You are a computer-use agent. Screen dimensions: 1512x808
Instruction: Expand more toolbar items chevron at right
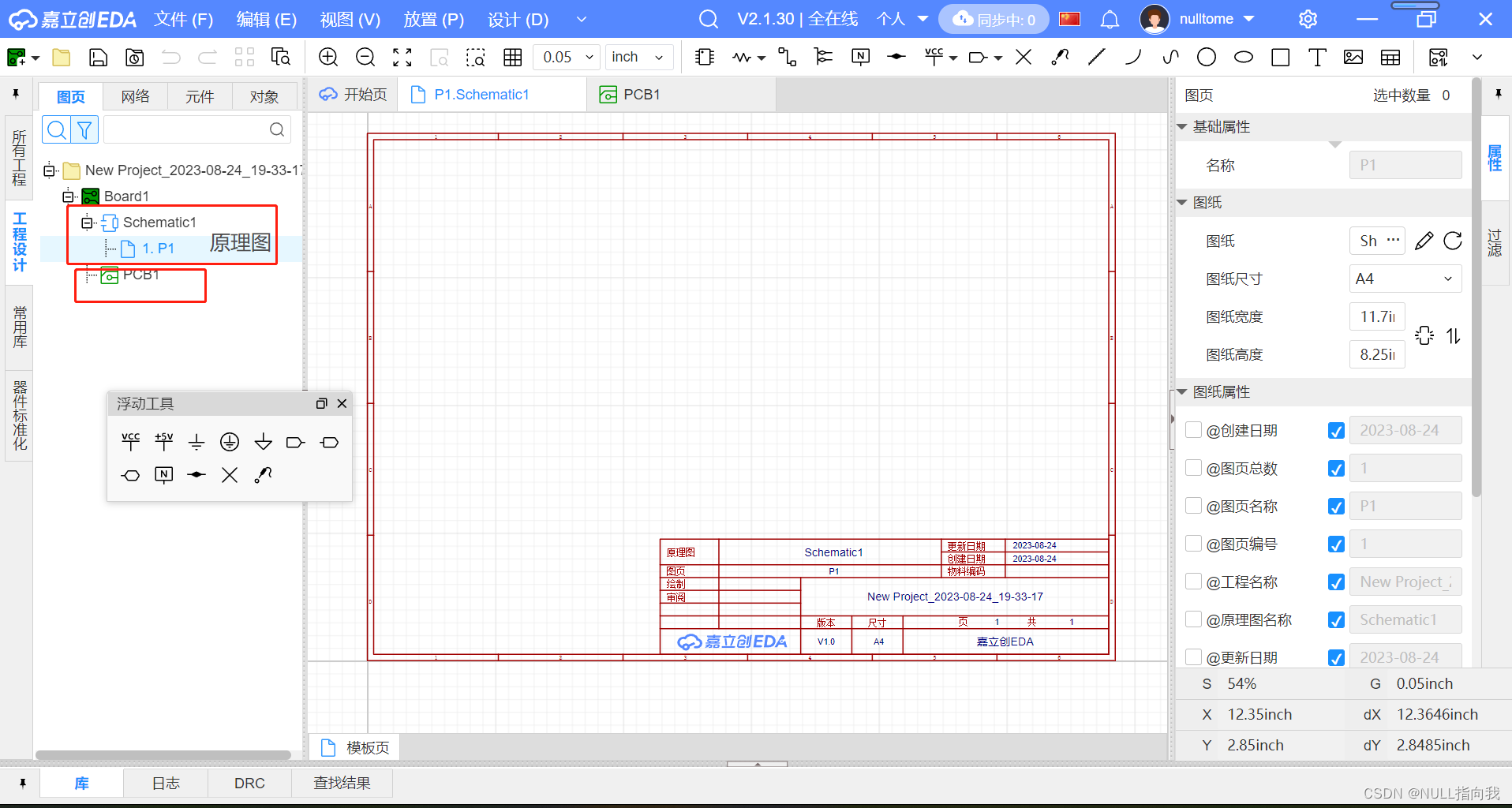click(x=1477, y=57)
